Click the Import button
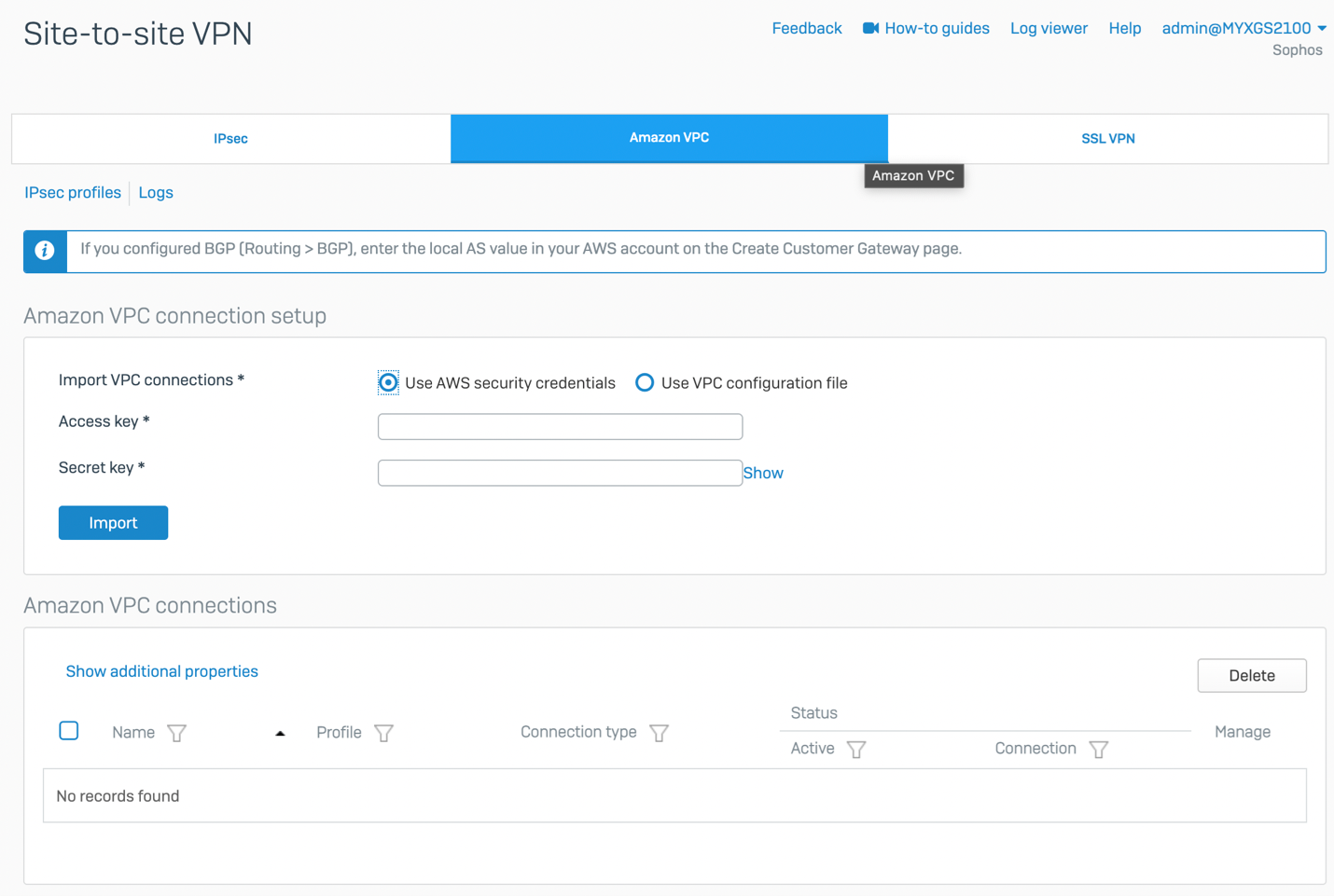Screen dimensions: 1334x896 point(113,523)
